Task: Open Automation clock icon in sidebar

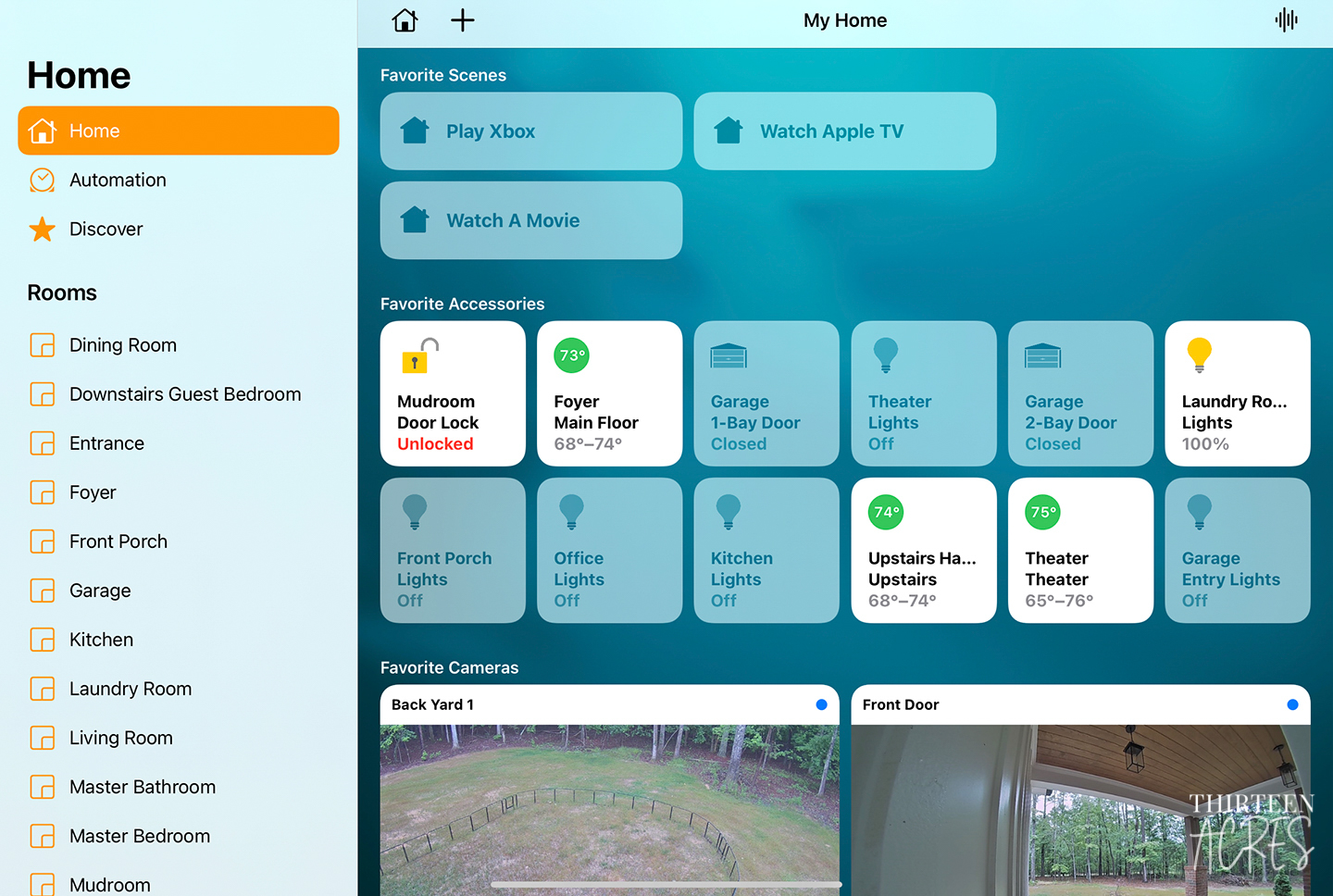Action: pos(43,180)
